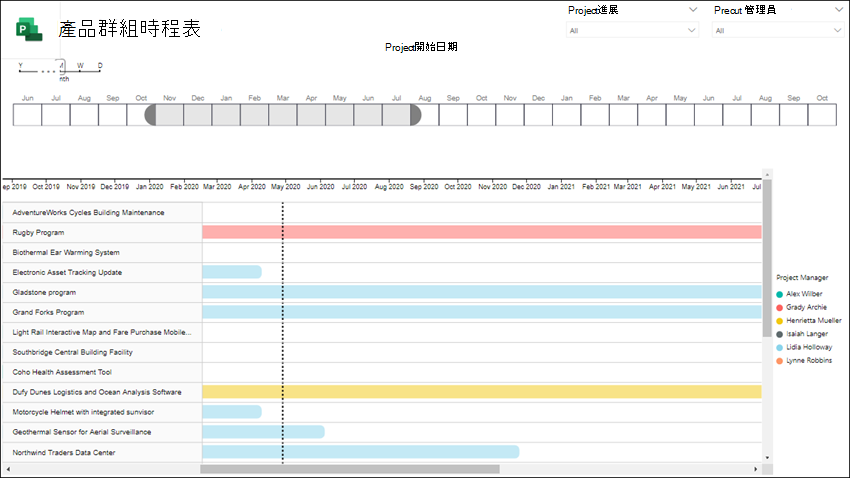Viewport: 850px width, 478px height.
Task: Click the Isaiah Langer legend entry
Action: (x=802, y=334)
